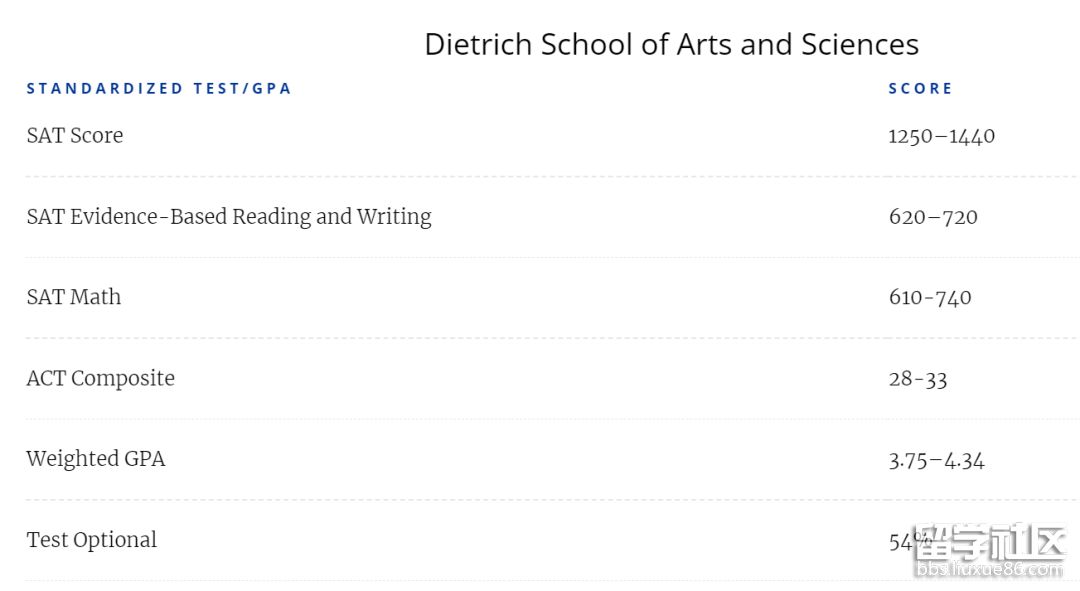Click the SAT Score row label
Viewport: 1080px width, 591px height.
pos(75,135)
